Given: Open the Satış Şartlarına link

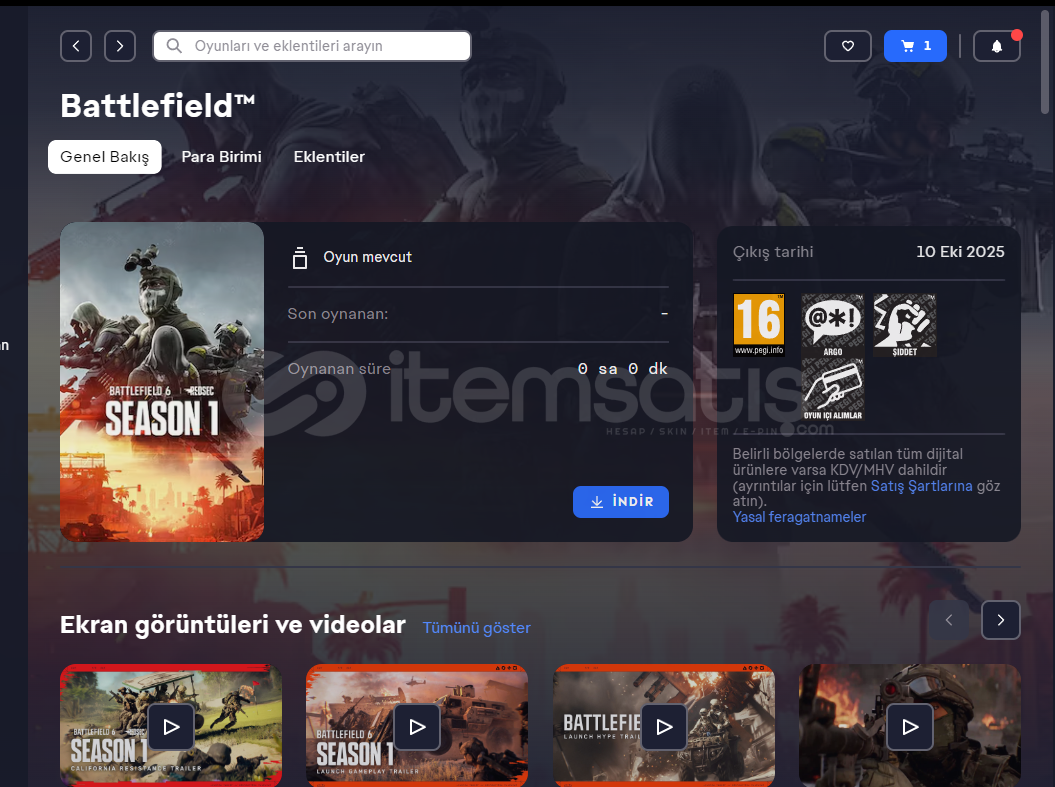Looking at the screenshot, I should click(x=921, y=486).
